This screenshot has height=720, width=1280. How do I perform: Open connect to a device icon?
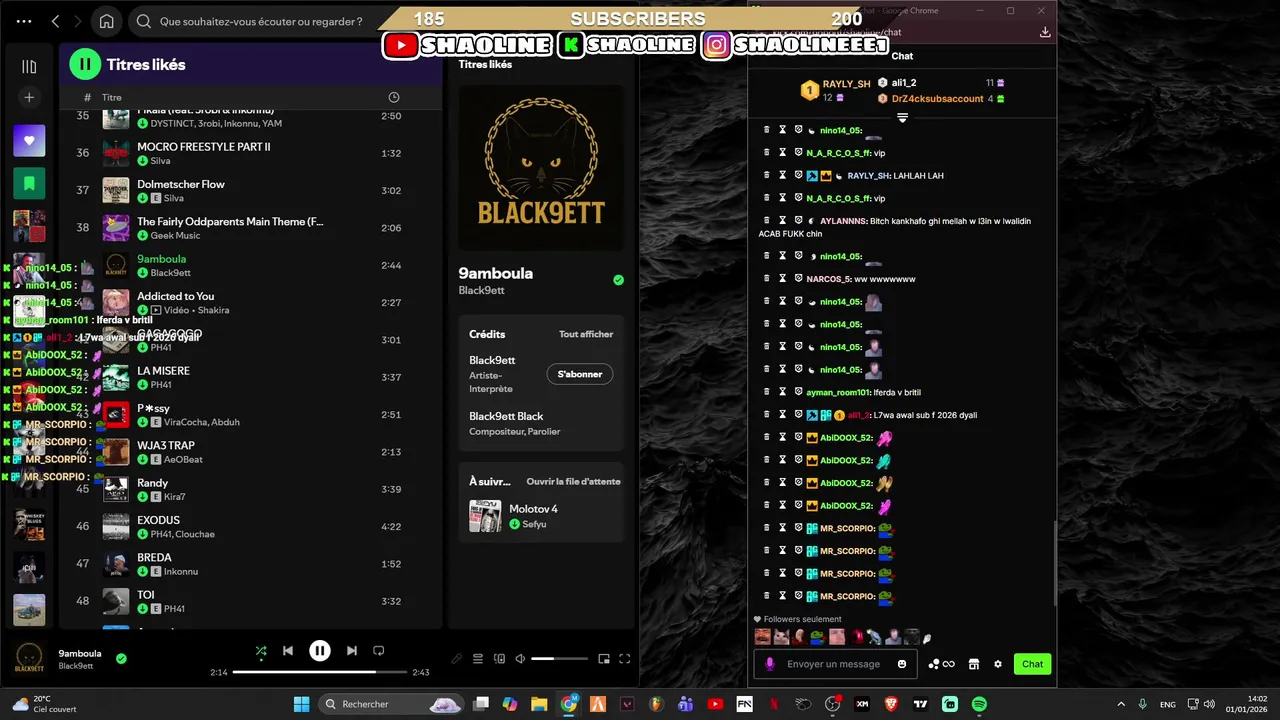pos(499,659)
